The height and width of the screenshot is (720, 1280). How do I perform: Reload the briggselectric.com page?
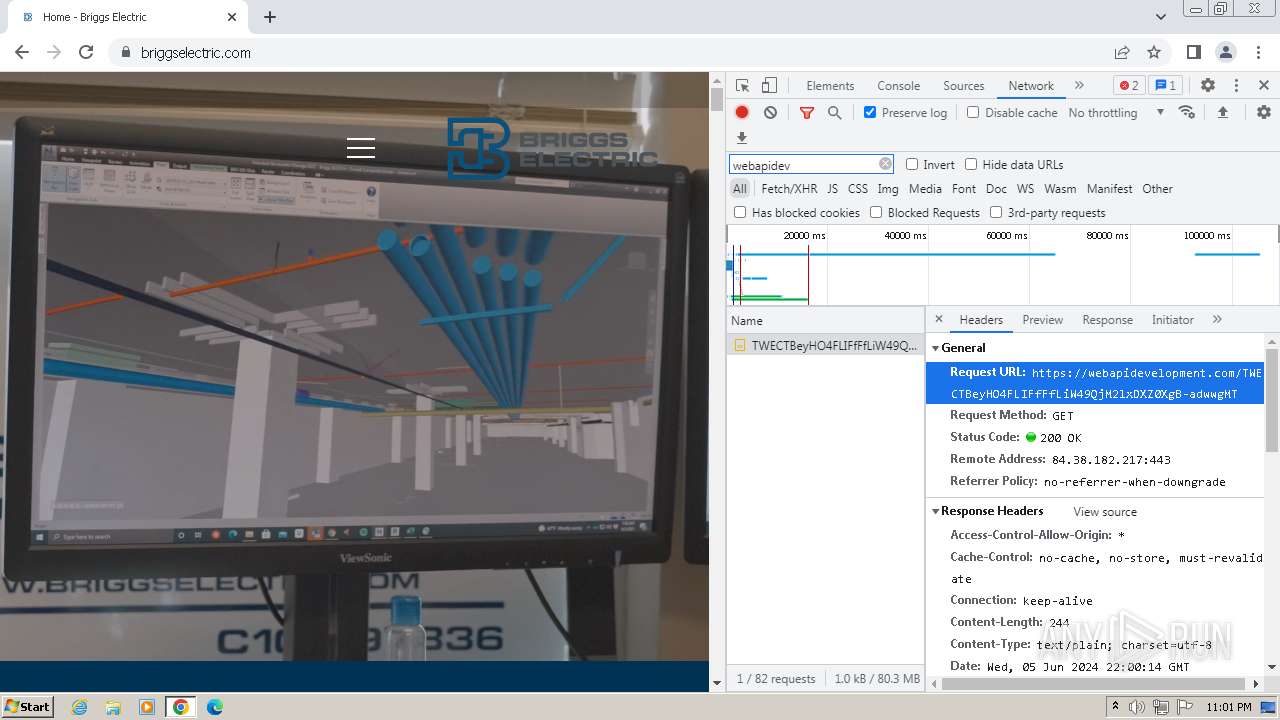tap(86, 52)
